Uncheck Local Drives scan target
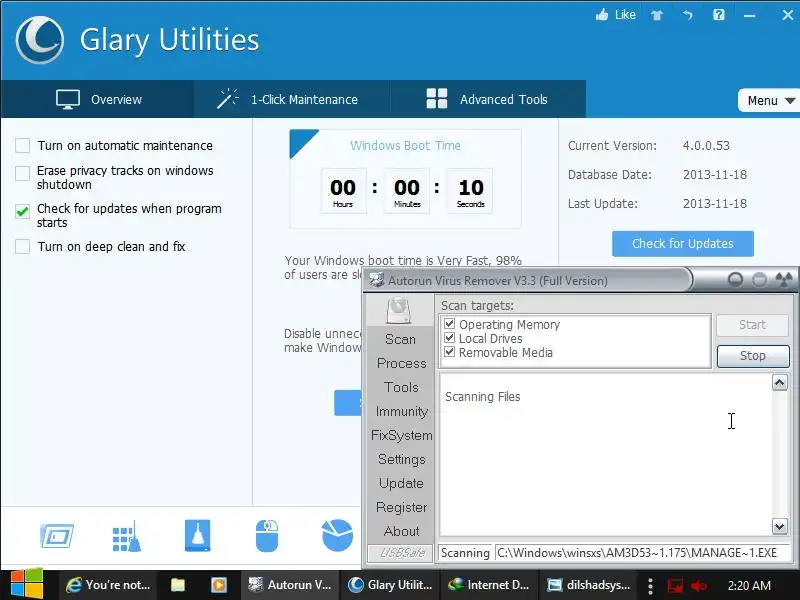Screen dimensions: 800x600 [x=449, y=338]
